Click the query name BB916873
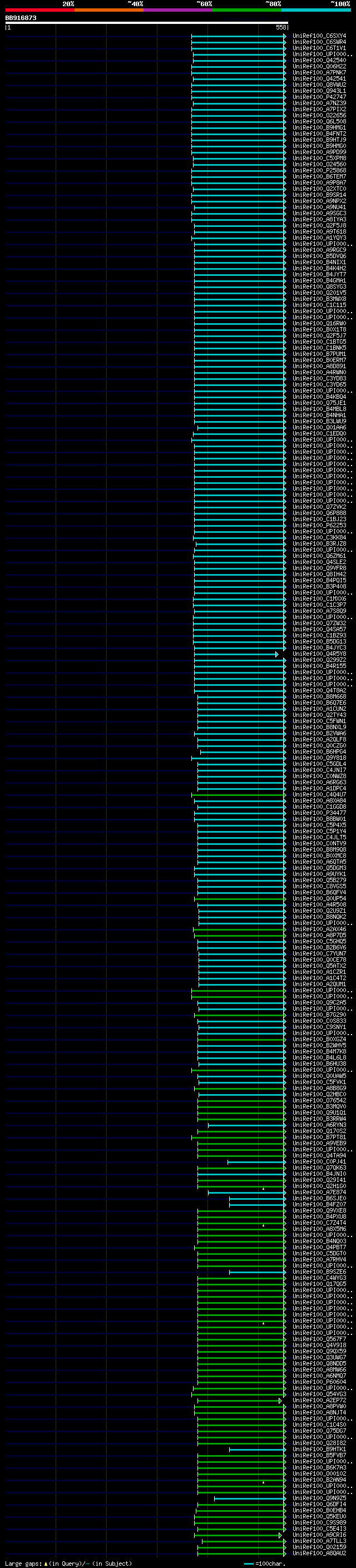The image size is (356, 1568). 21,18
